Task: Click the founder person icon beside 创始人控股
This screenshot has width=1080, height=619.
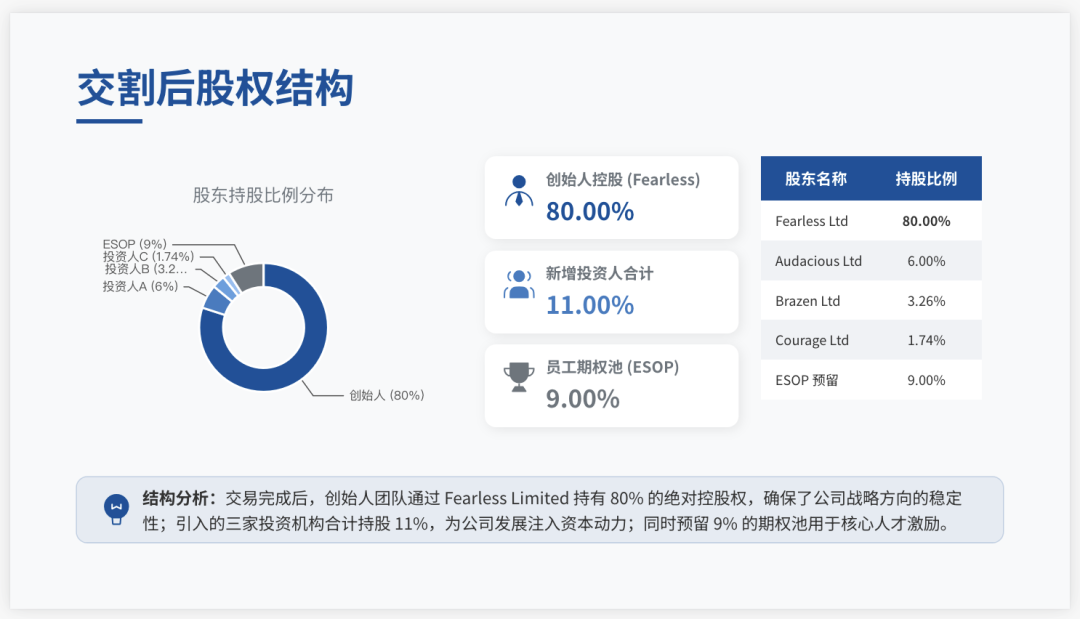Action: [519, 191]
